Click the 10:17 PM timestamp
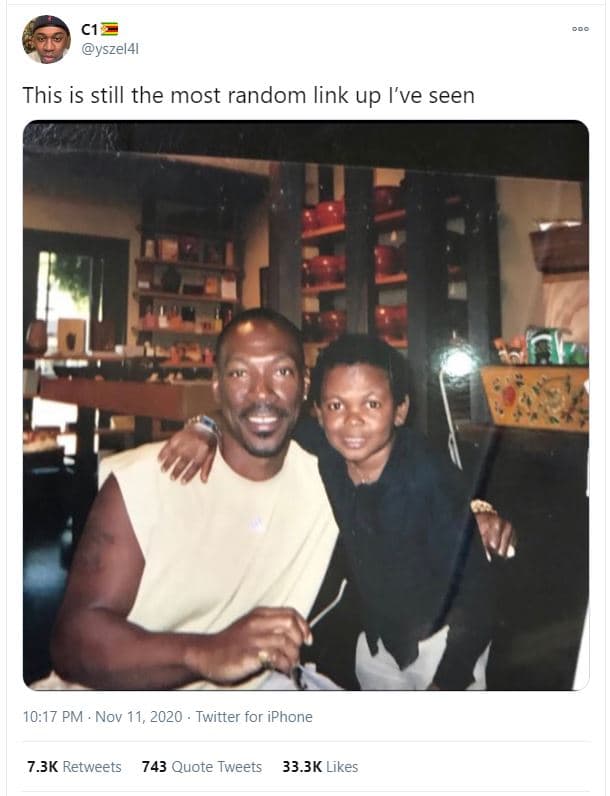Viewport: 610px width, 796px height. click(x=52, y=717)
